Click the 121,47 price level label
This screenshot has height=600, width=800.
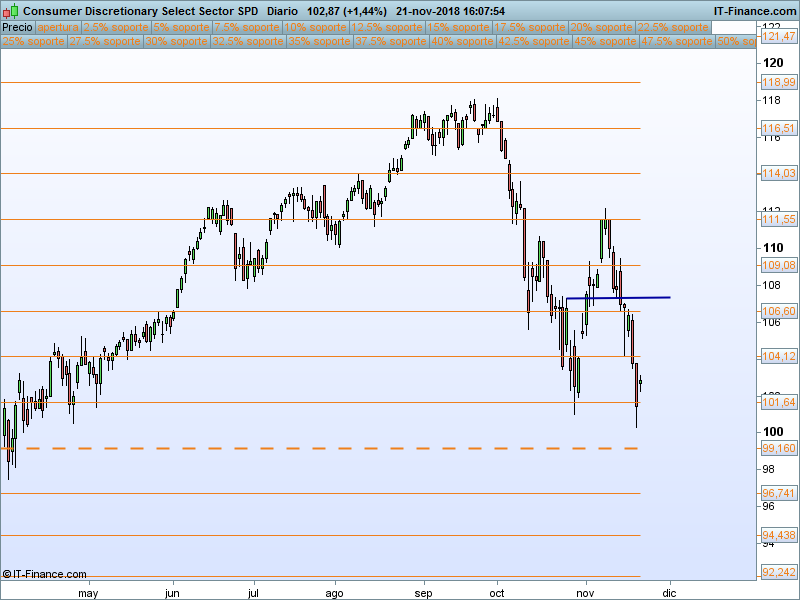pos(778,36)
